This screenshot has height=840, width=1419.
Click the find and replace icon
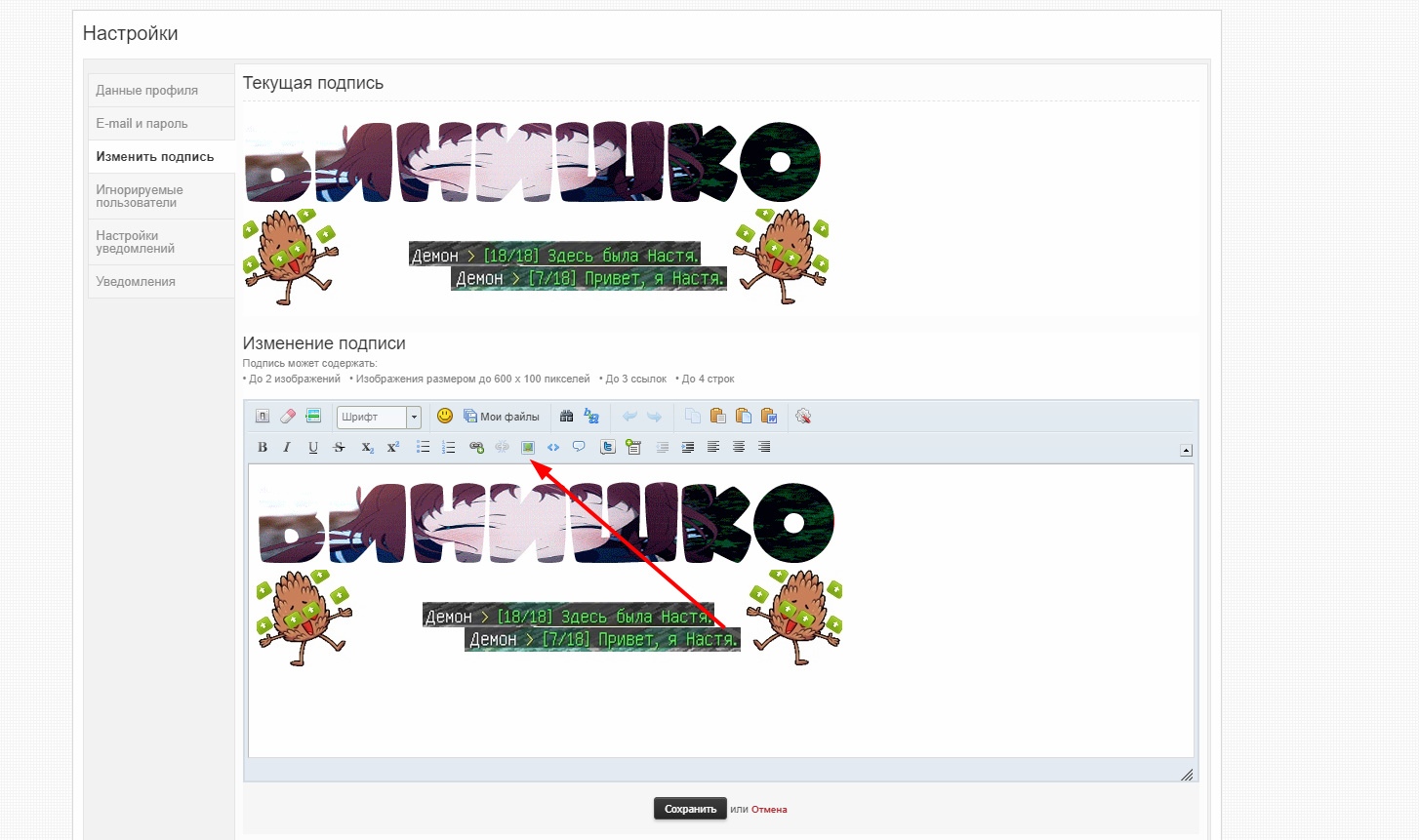point(591,417)
